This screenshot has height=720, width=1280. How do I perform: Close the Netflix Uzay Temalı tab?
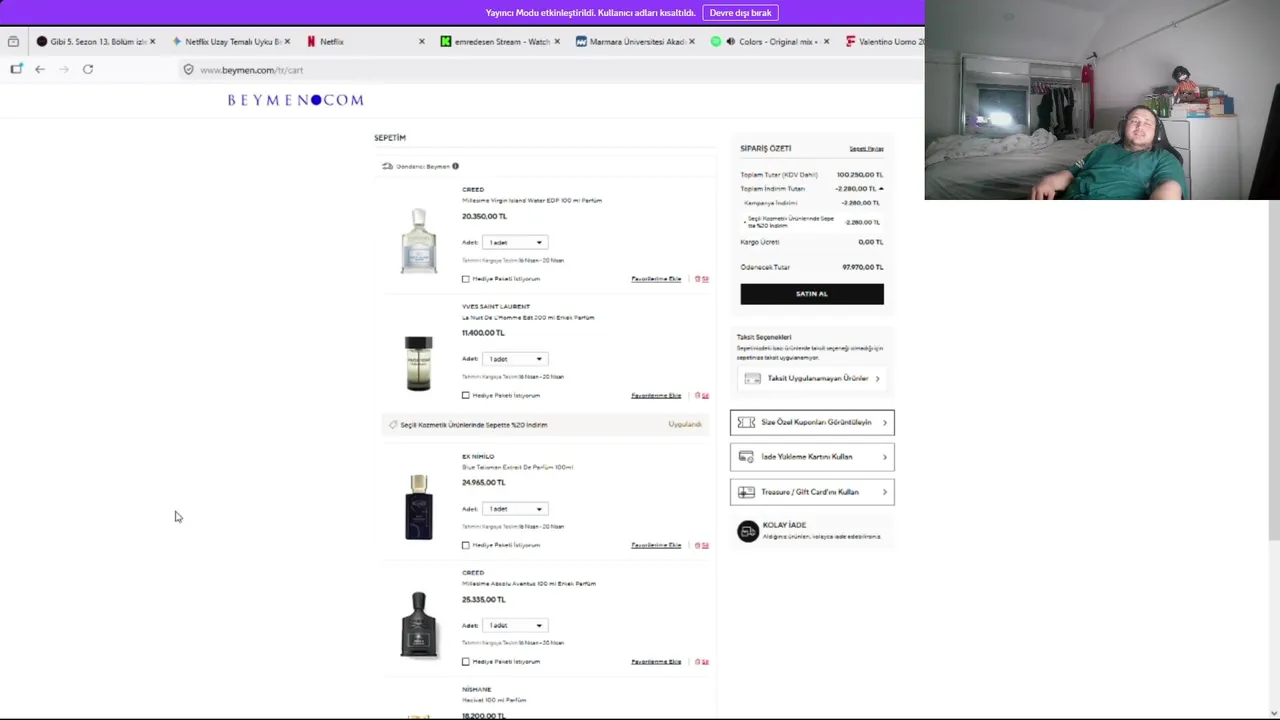tap(287, 41)
